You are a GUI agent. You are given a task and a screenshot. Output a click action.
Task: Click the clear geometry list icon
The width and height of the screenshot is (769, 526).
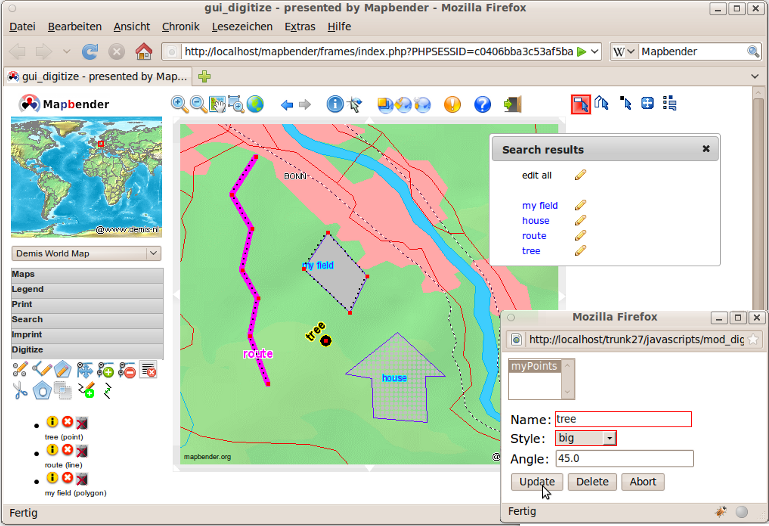coord(148,370)
